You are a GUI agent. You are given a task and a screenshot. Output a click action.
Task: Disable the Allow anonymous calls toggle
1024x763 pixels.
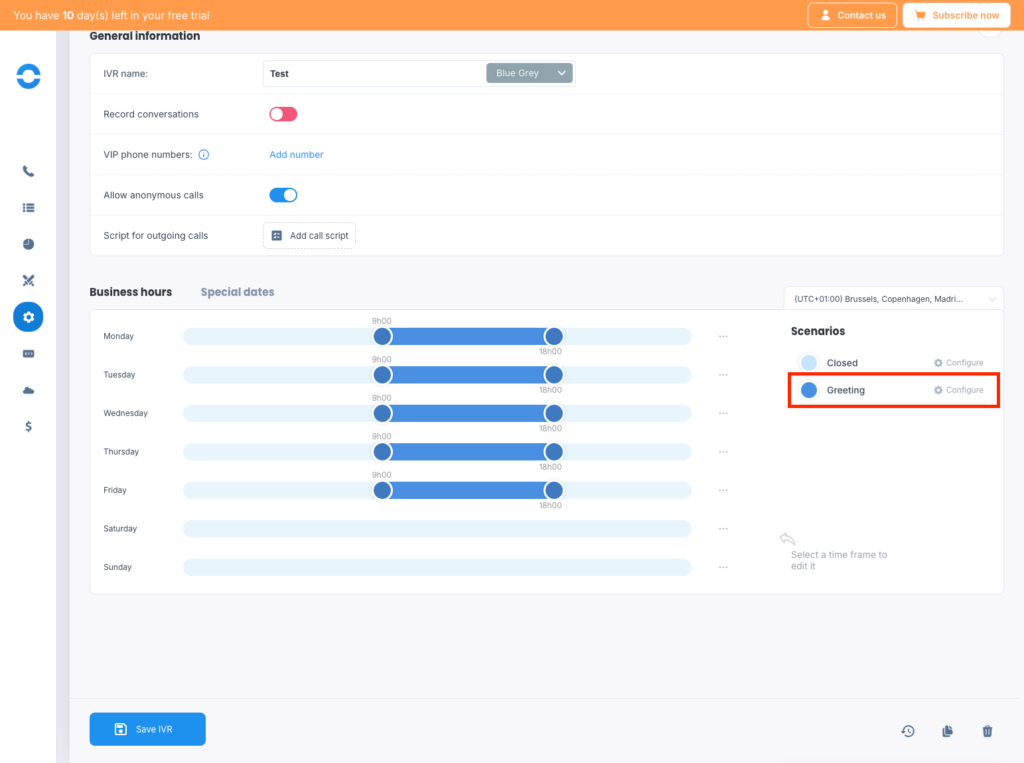tap(283, 195)
